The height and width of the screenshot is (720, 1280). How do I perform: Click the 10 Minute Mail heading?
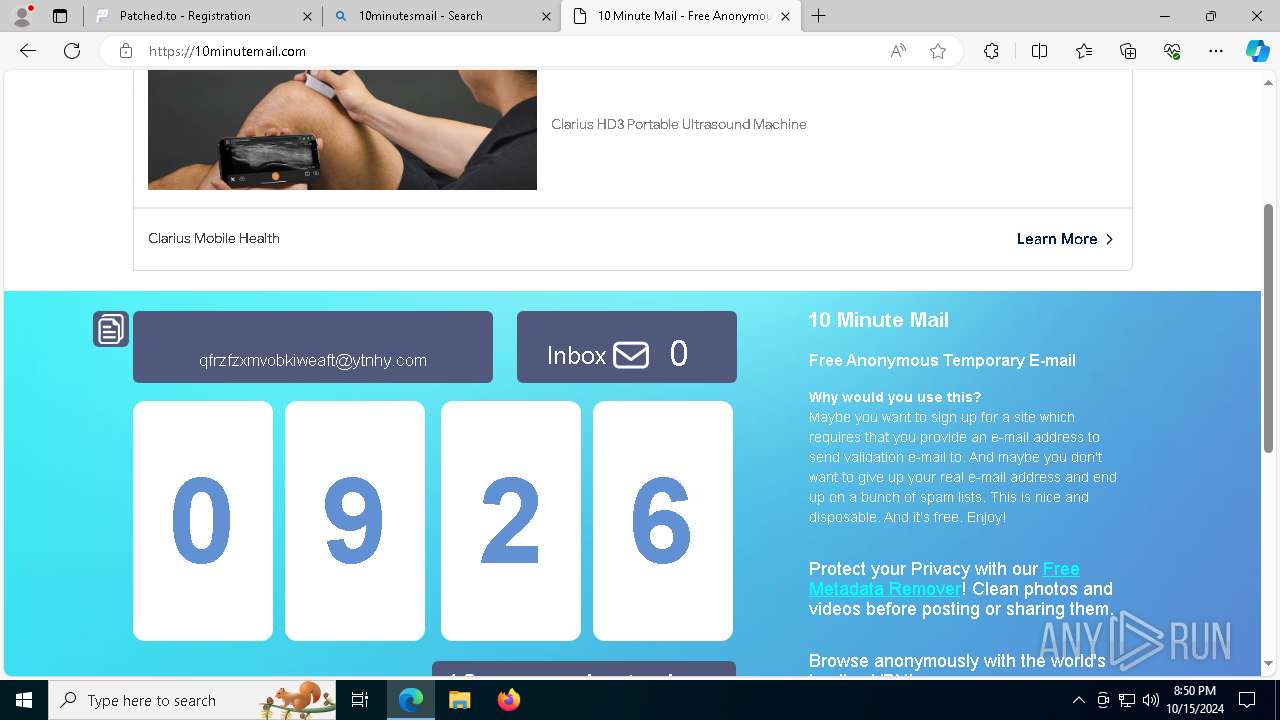[878, 320]
